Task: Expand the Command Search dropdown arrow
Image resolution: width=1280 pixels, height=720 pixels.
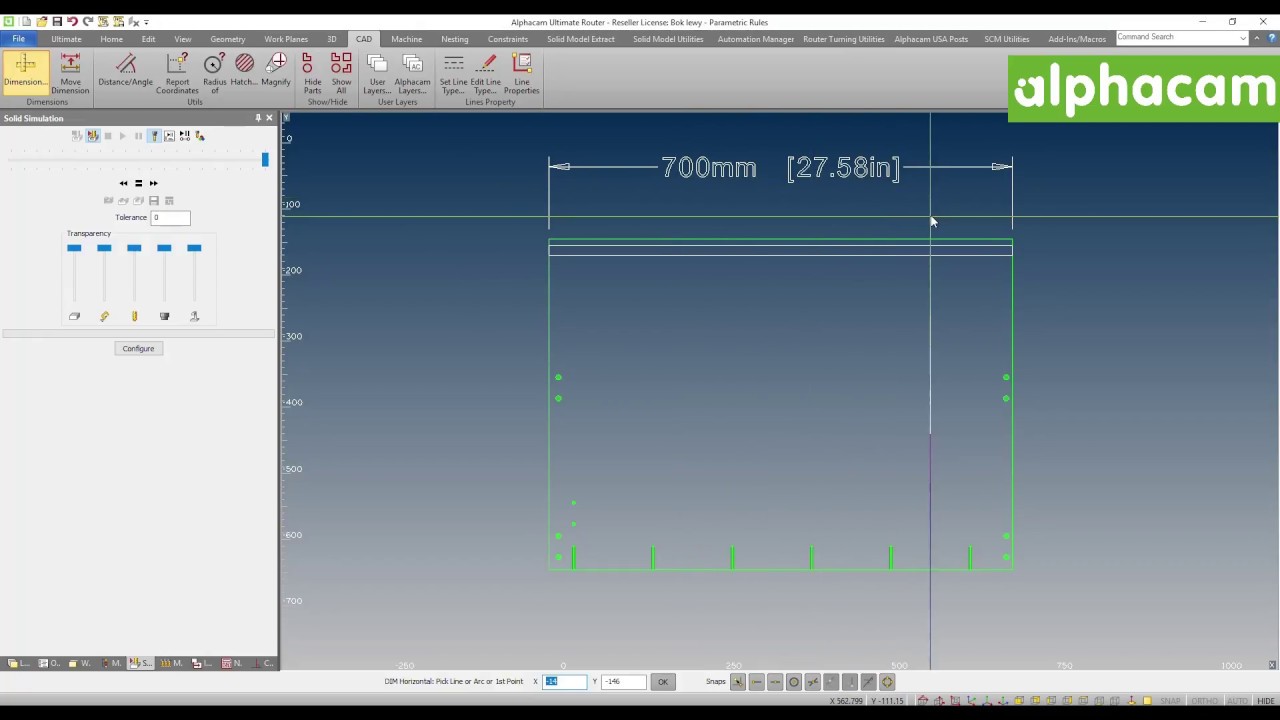Action: pos(1243,38)
